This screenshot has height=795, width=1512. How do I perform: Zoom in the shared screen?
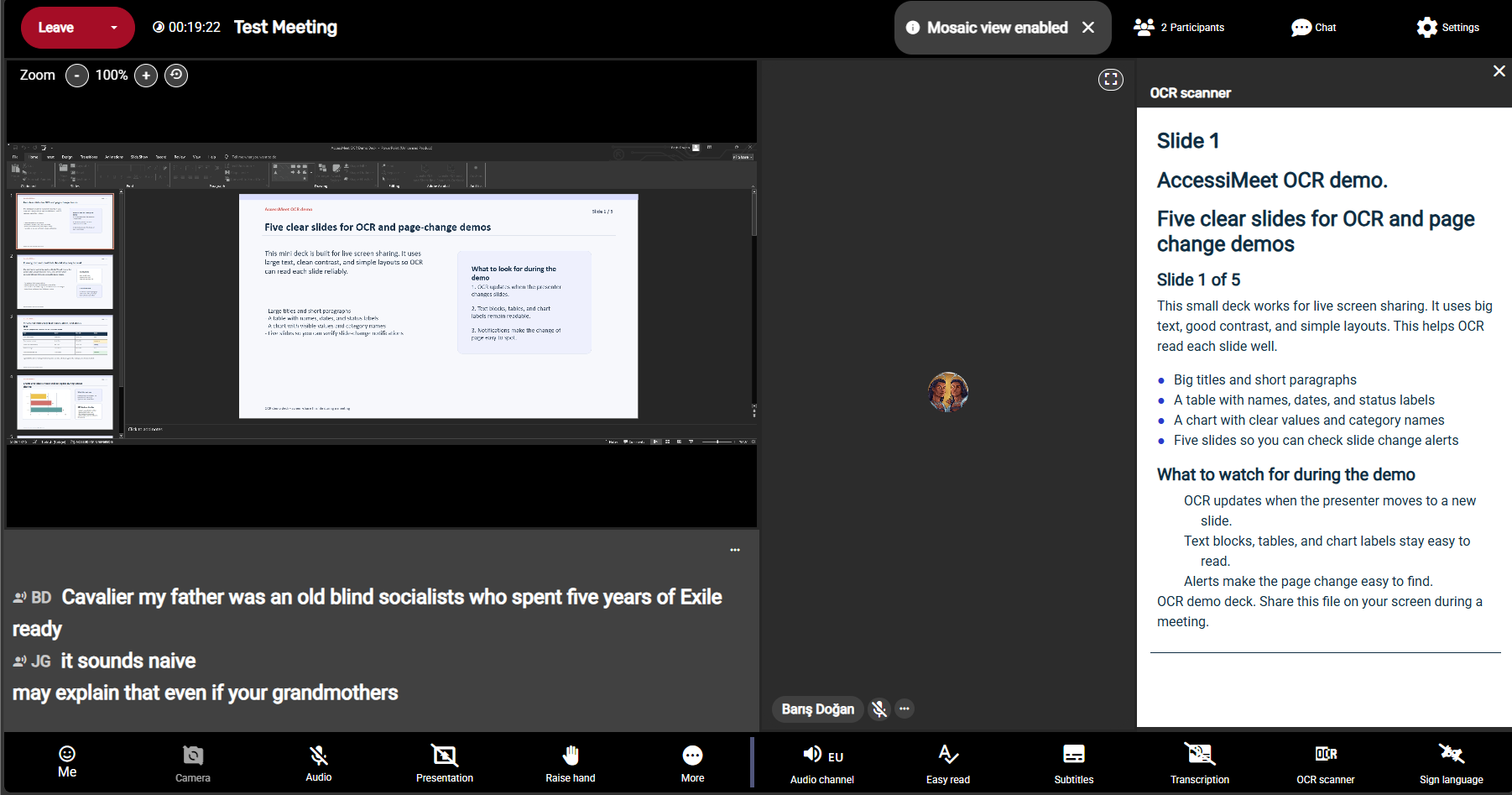pyautogui.click(x=146, y=76)
